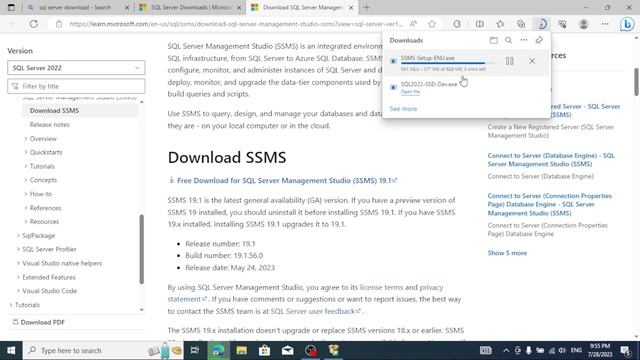Click Open file under SQL2022-SSEI-Dev.exe
This screenshot has width=640, height=360.
tap(410, 92)
